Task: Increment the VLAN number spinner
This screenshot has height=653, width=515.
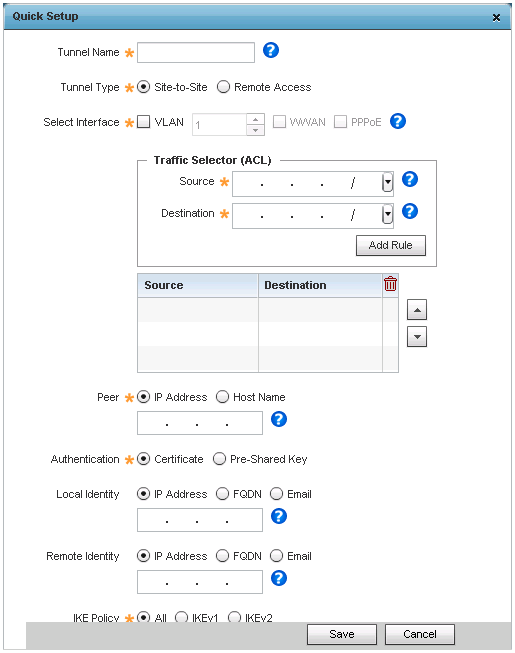Action: coord(255,120)
